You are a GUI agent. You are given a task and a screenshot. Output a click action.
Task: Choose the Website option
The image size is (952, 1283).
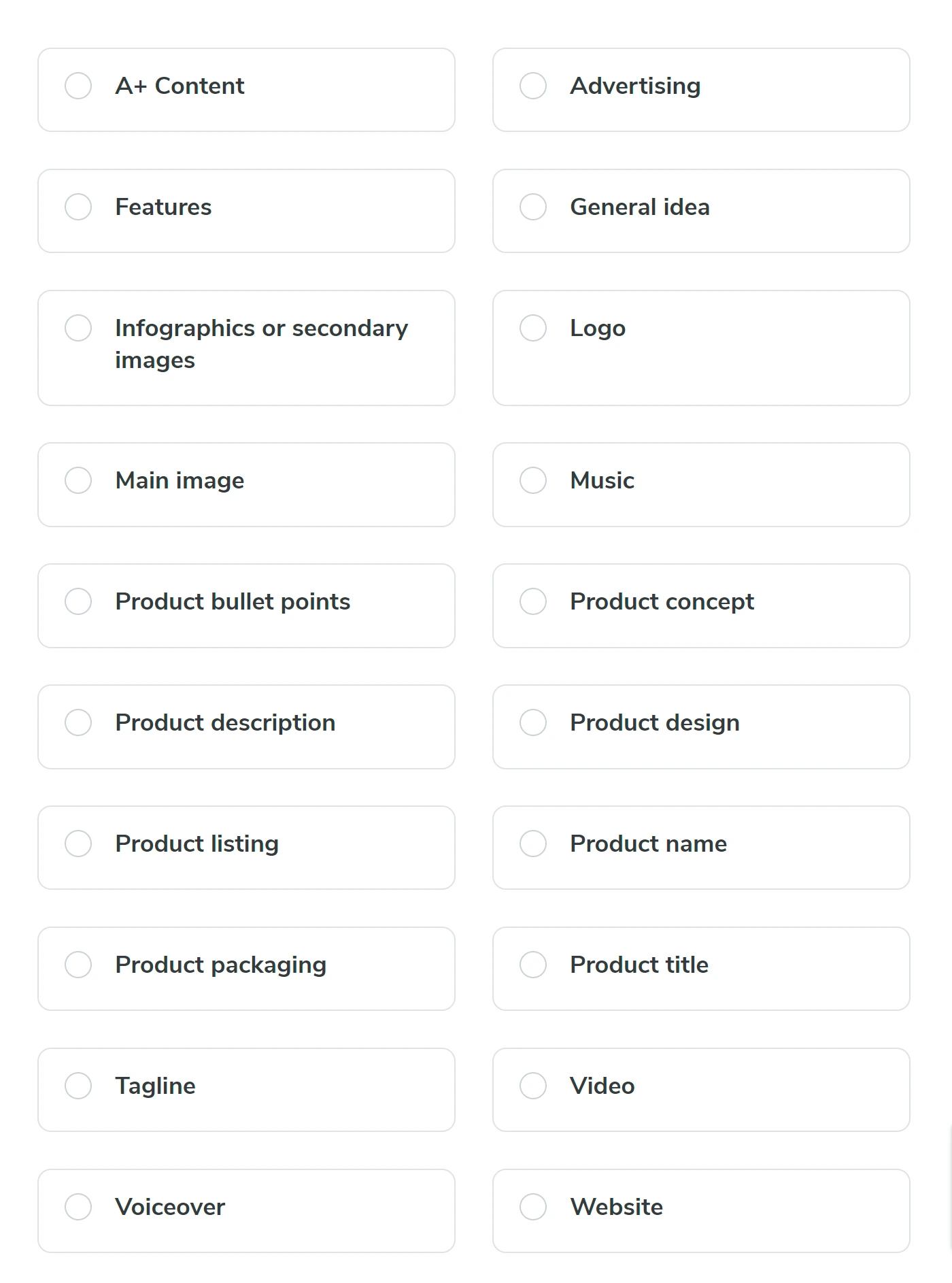[533, 1207]
